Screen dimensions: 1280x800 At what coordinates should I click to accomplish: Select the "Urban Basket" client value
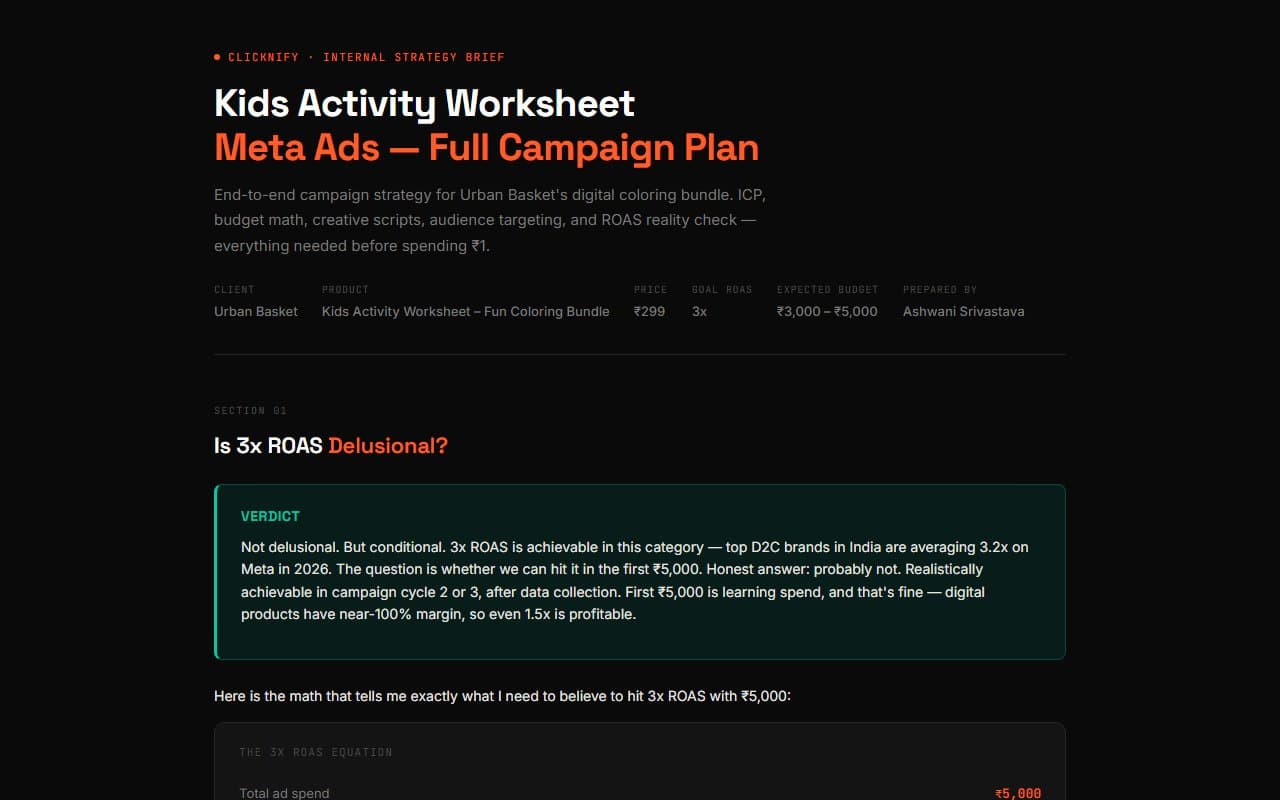pos(256,311)
